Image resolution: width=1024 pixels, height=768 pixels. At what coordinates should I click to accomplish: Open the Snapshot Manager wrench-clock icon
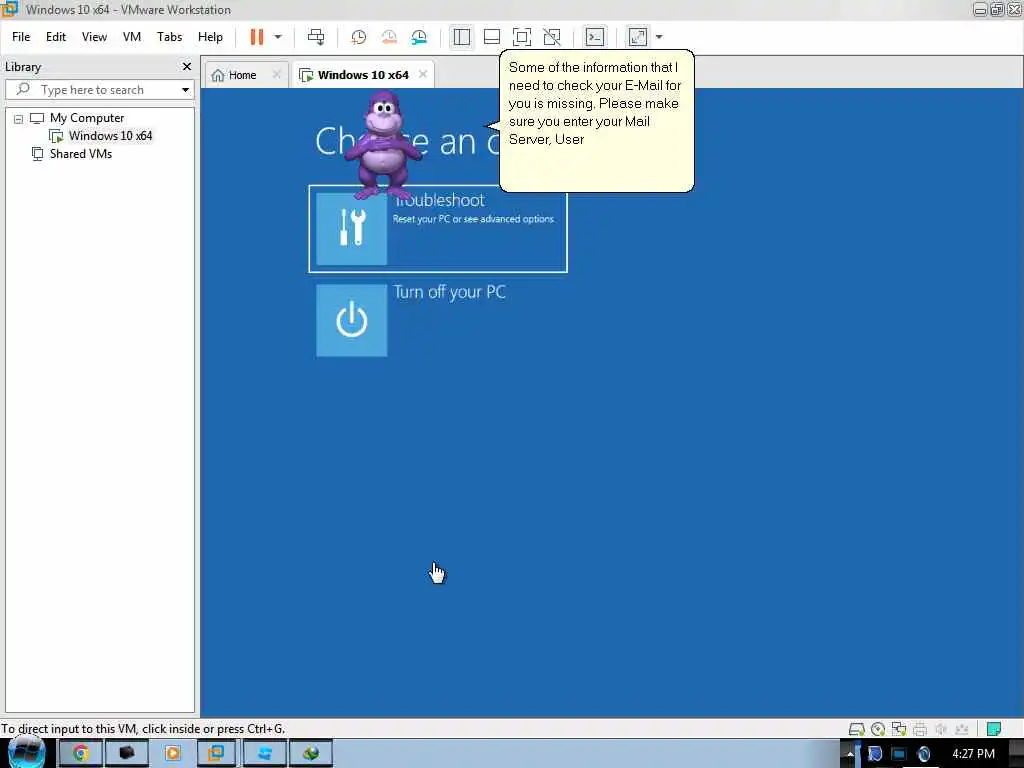419,37
